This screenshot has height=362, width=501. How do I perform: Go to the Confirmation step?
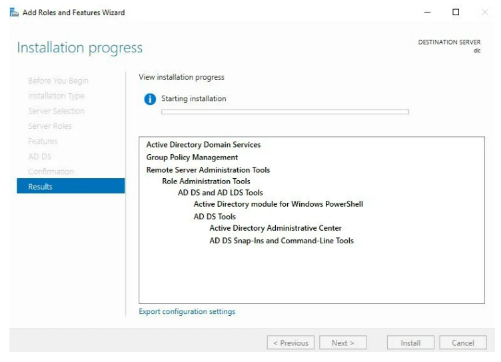click(x=51, y=172)
